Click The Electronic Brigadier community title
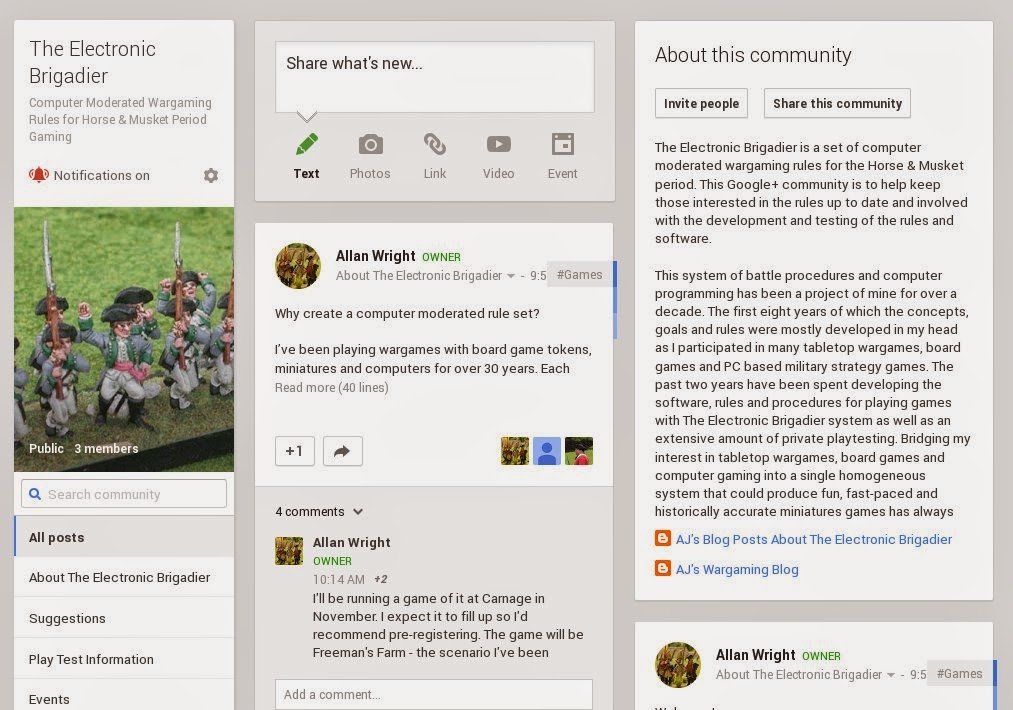Viewport: 1013px width, 710px height. (x=92, y=62)
